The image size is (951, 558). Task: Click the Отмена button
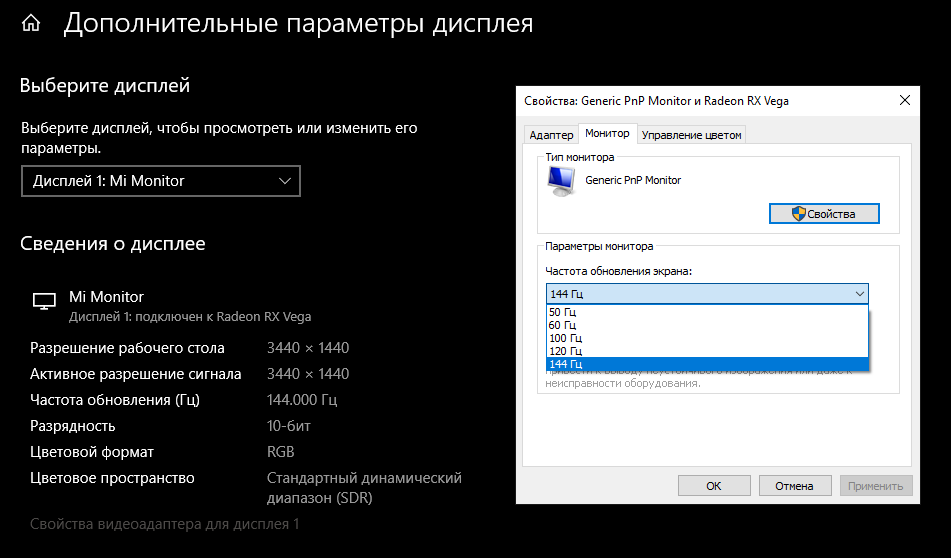pyautogui.click(x=794, y=485)
